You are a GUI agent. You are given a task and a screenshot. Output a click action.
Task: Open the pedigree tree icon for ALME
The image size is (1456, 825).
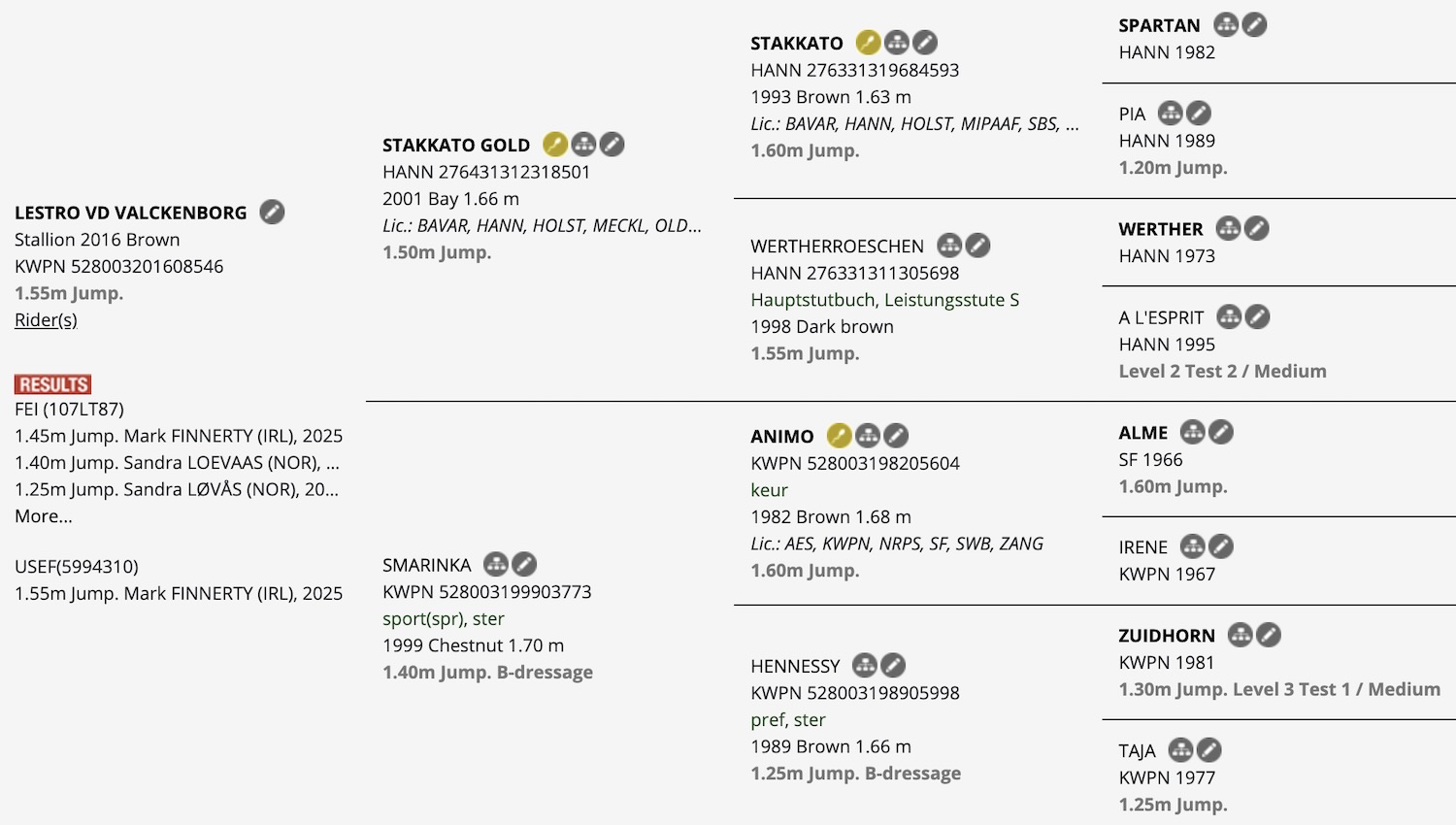(x=1193, y=432)
